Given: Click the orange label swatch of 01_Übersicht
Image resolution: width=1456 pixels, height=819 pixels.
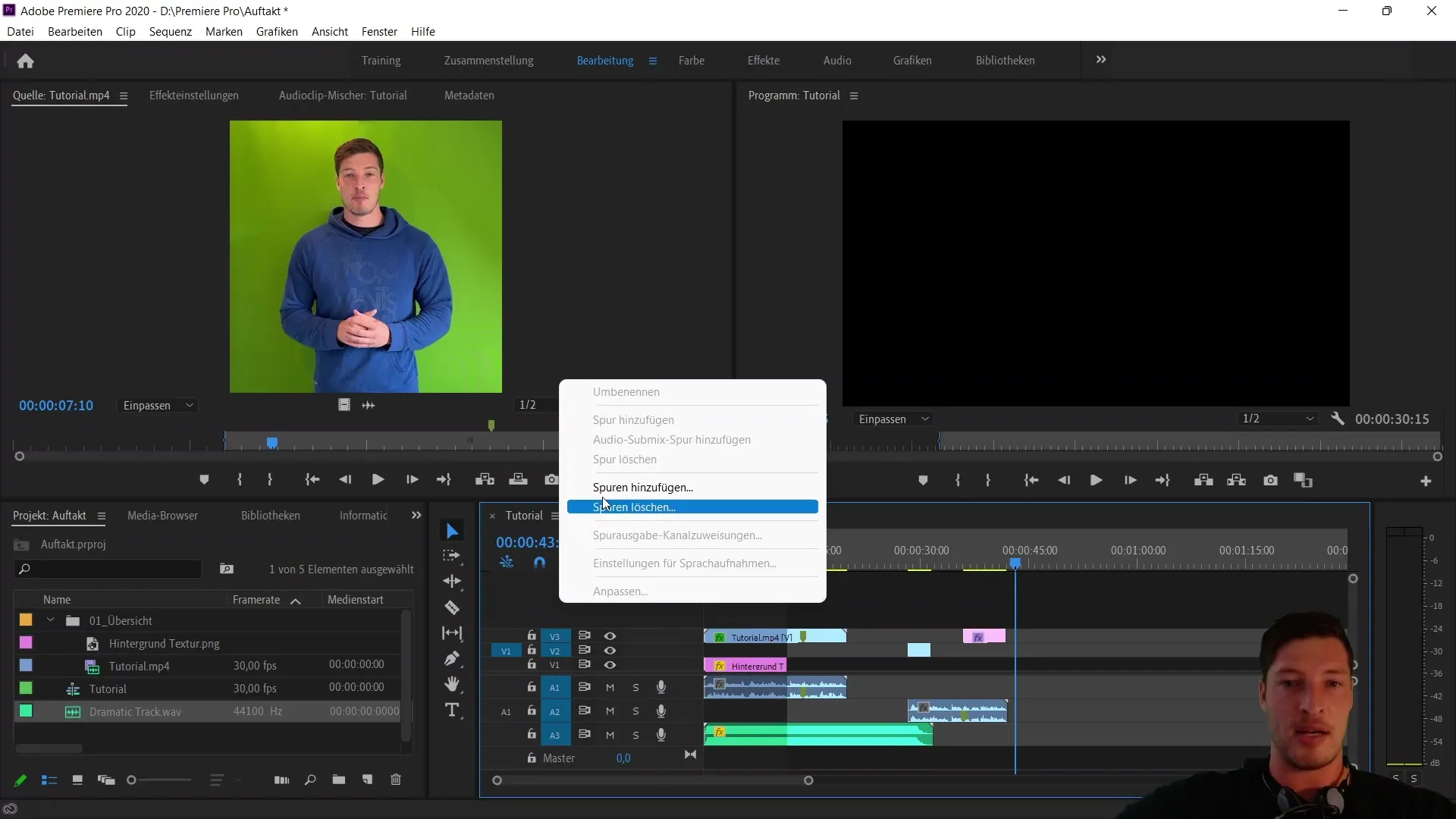Looking at the screenshot, I should [x=26, y=620].
